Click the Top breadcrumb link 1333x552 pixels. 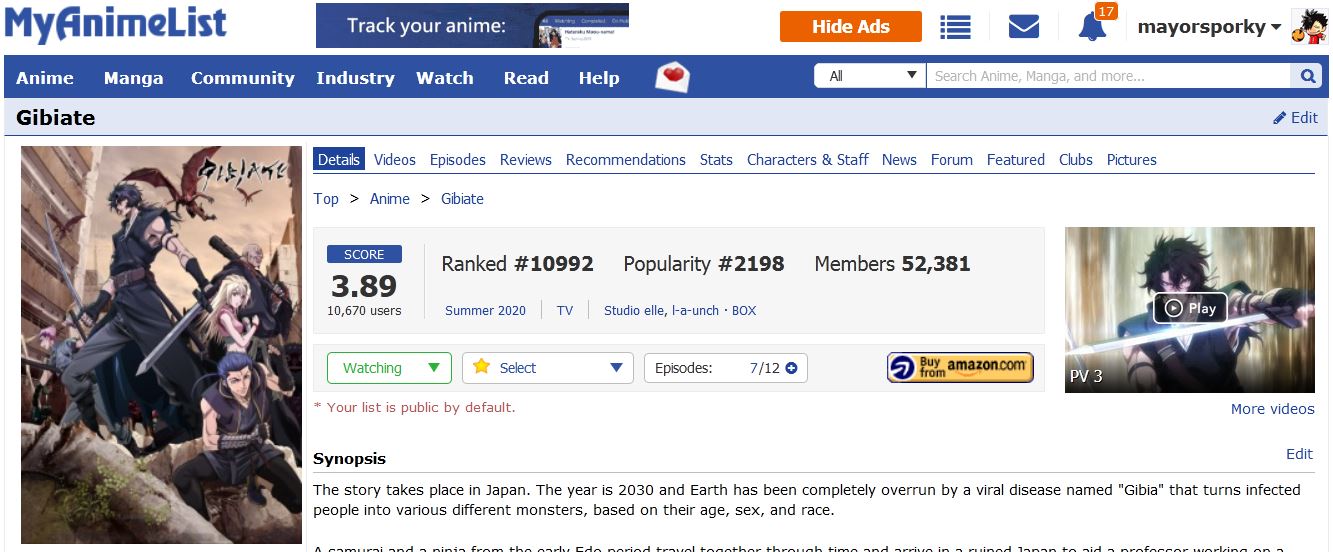326,199
